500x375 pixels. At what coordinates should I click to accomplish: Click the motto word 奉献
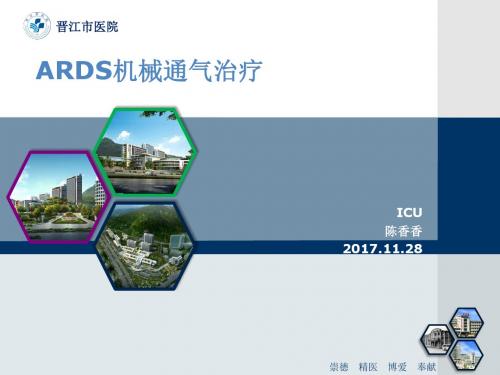coord(427,367)
